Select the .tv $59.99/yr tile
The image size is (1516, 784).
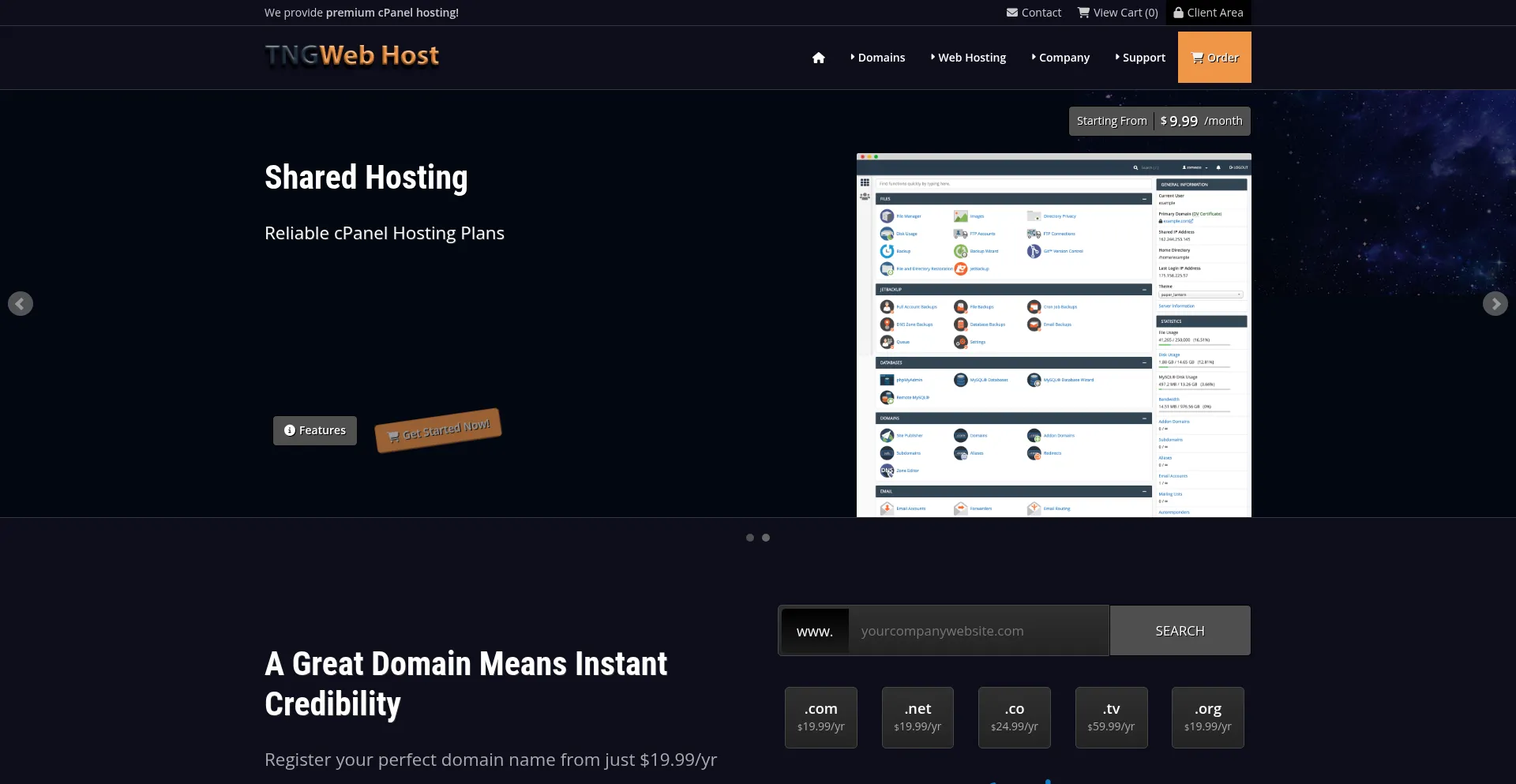pos(1111,718)
